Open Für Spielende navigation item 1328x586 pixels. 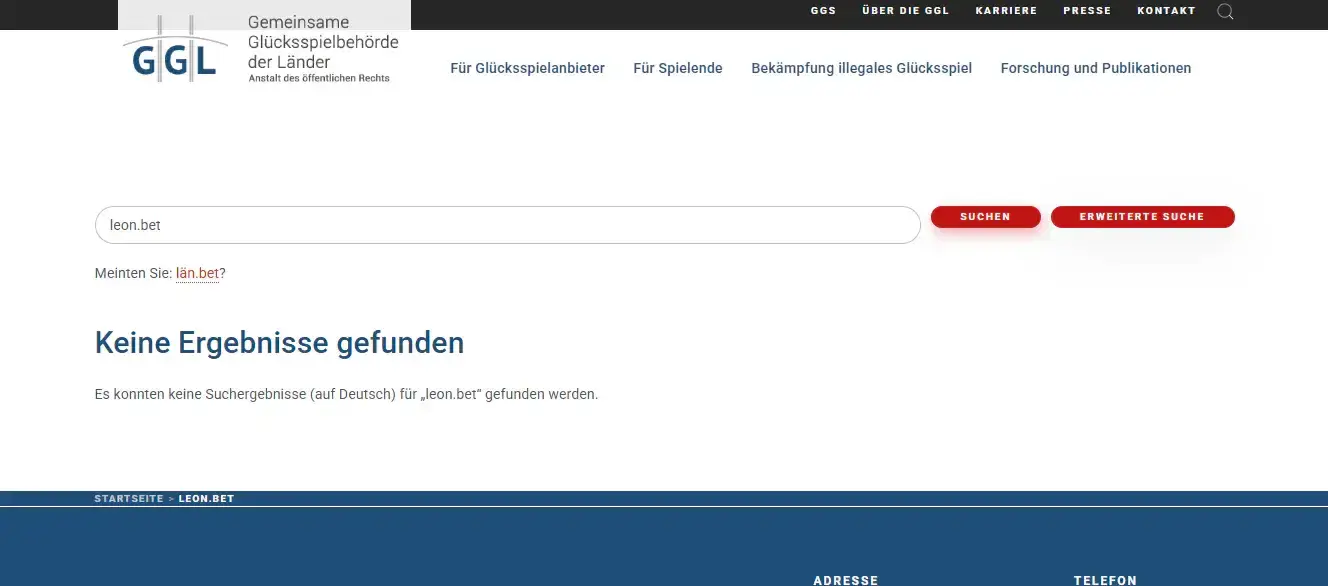678,68
